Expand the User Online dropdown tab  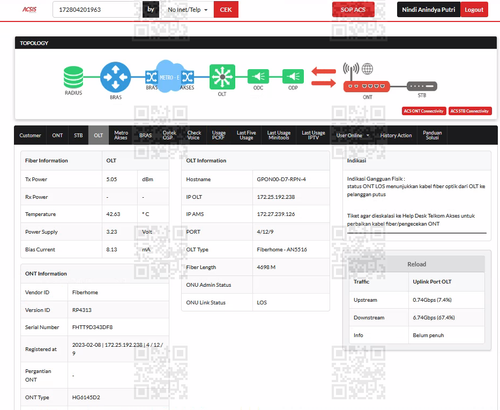point(353,135)
